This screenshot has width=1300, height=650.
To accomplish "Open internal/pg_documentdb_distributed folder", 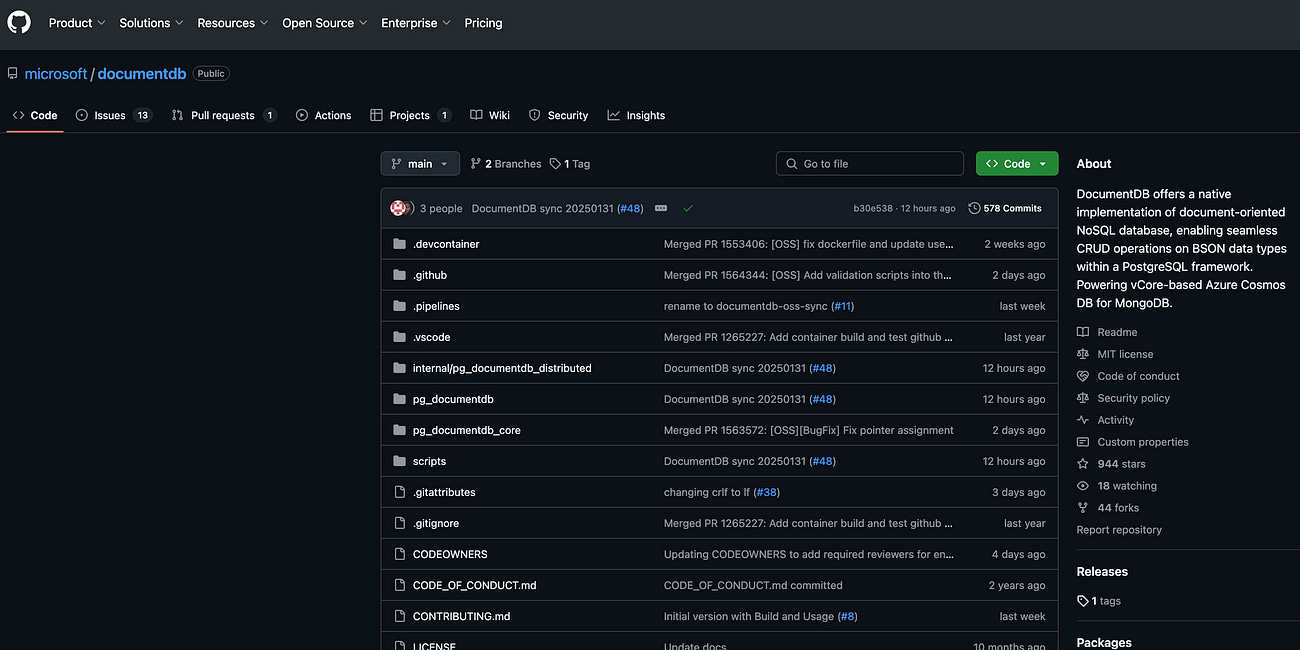I will 502,368.
